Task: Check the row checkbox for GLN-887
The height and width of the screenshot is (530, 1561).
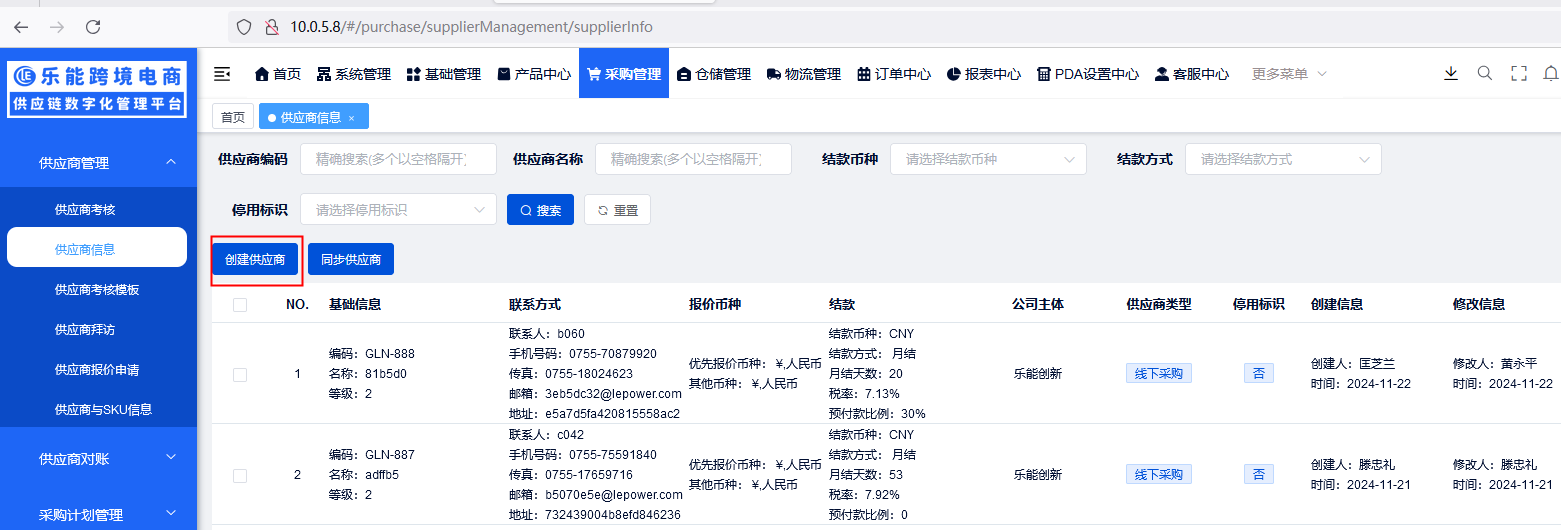Action: 240,475
